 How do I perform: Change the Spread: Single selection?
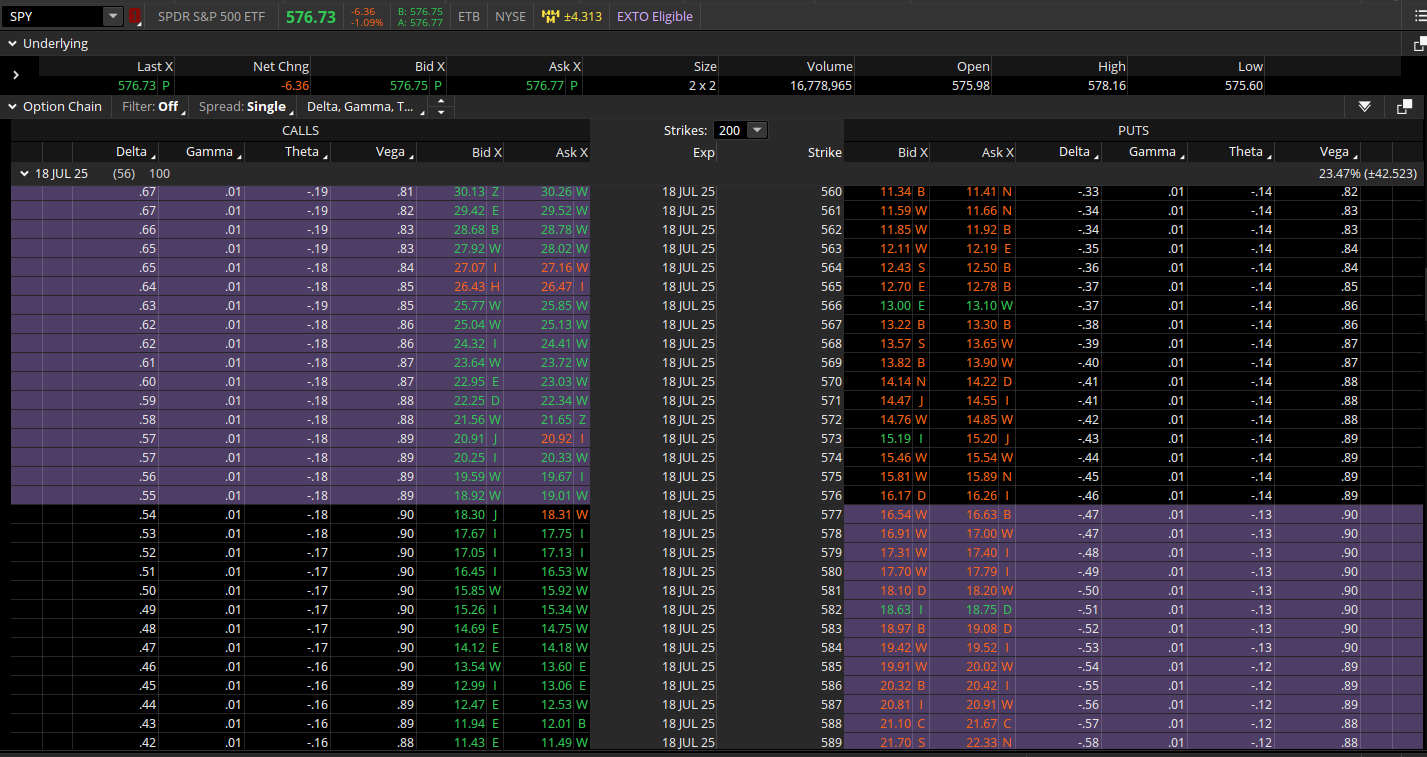[x=243, y=107]
